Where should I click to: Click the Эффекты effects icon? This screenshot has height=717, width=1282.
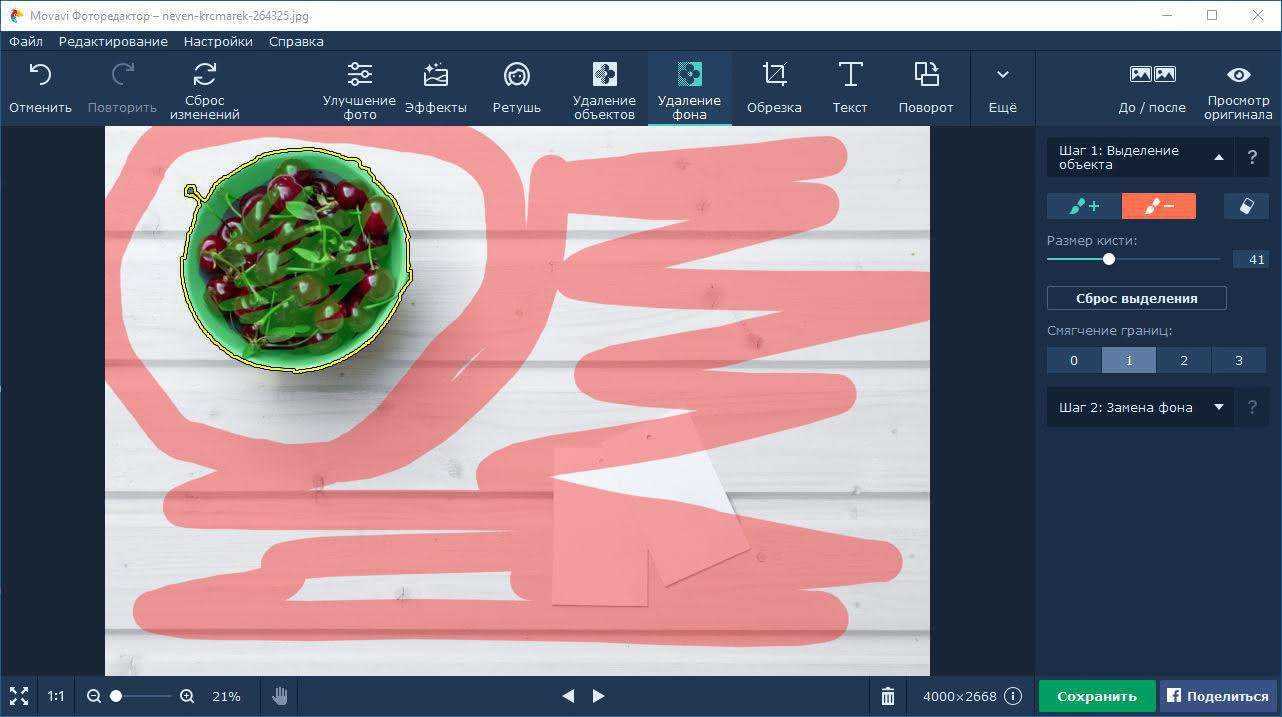pos(435,88)
